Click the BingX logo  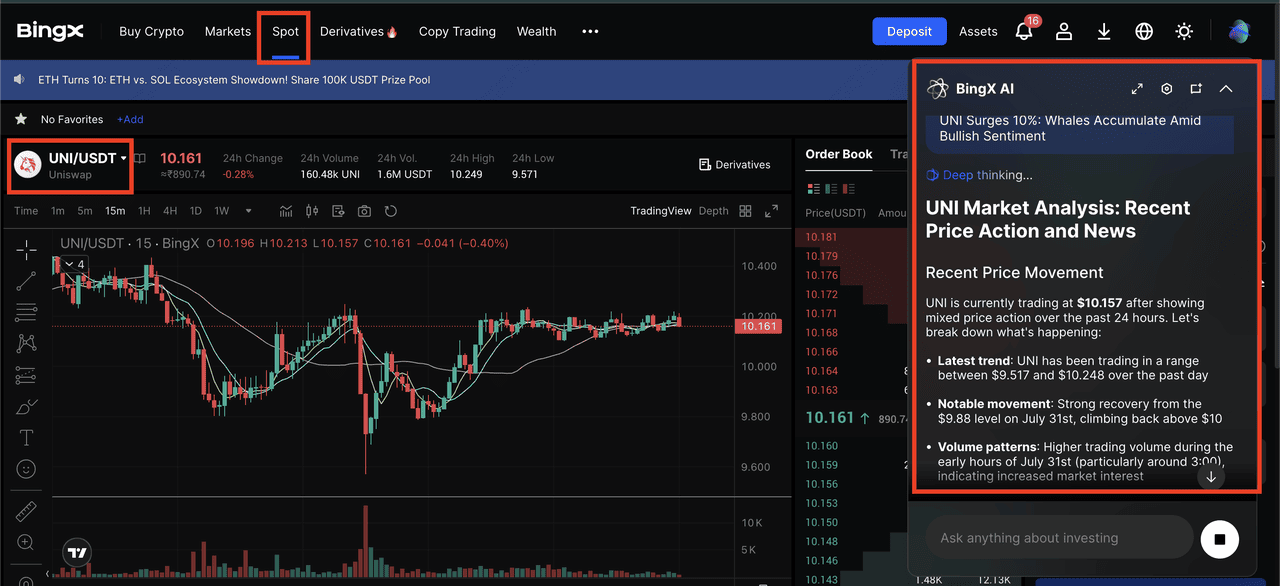tap(50, 31)
